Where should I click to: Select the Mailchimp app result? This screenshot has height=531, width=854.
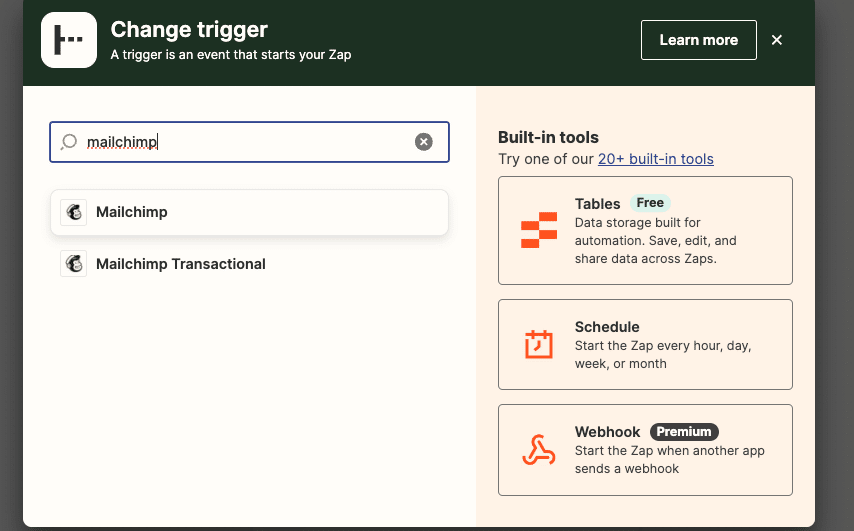249,212
